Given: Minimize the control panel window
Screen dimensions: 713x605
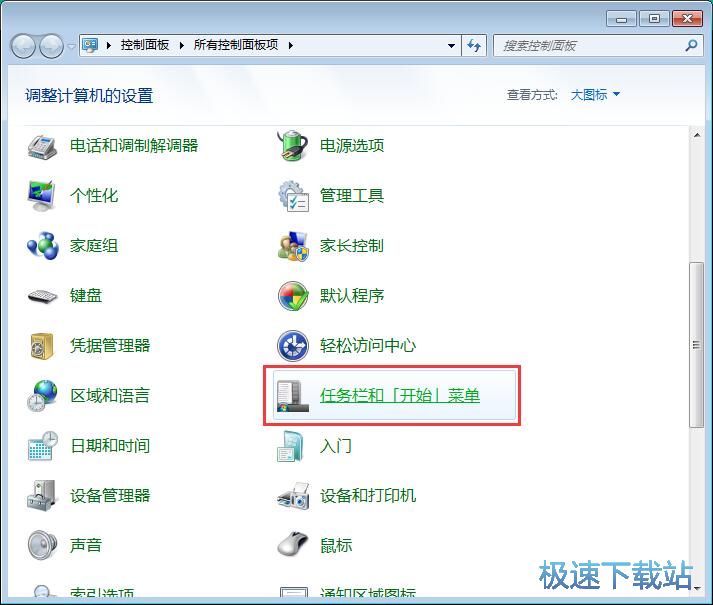Looking at the screenshot, I should point(621,19).
